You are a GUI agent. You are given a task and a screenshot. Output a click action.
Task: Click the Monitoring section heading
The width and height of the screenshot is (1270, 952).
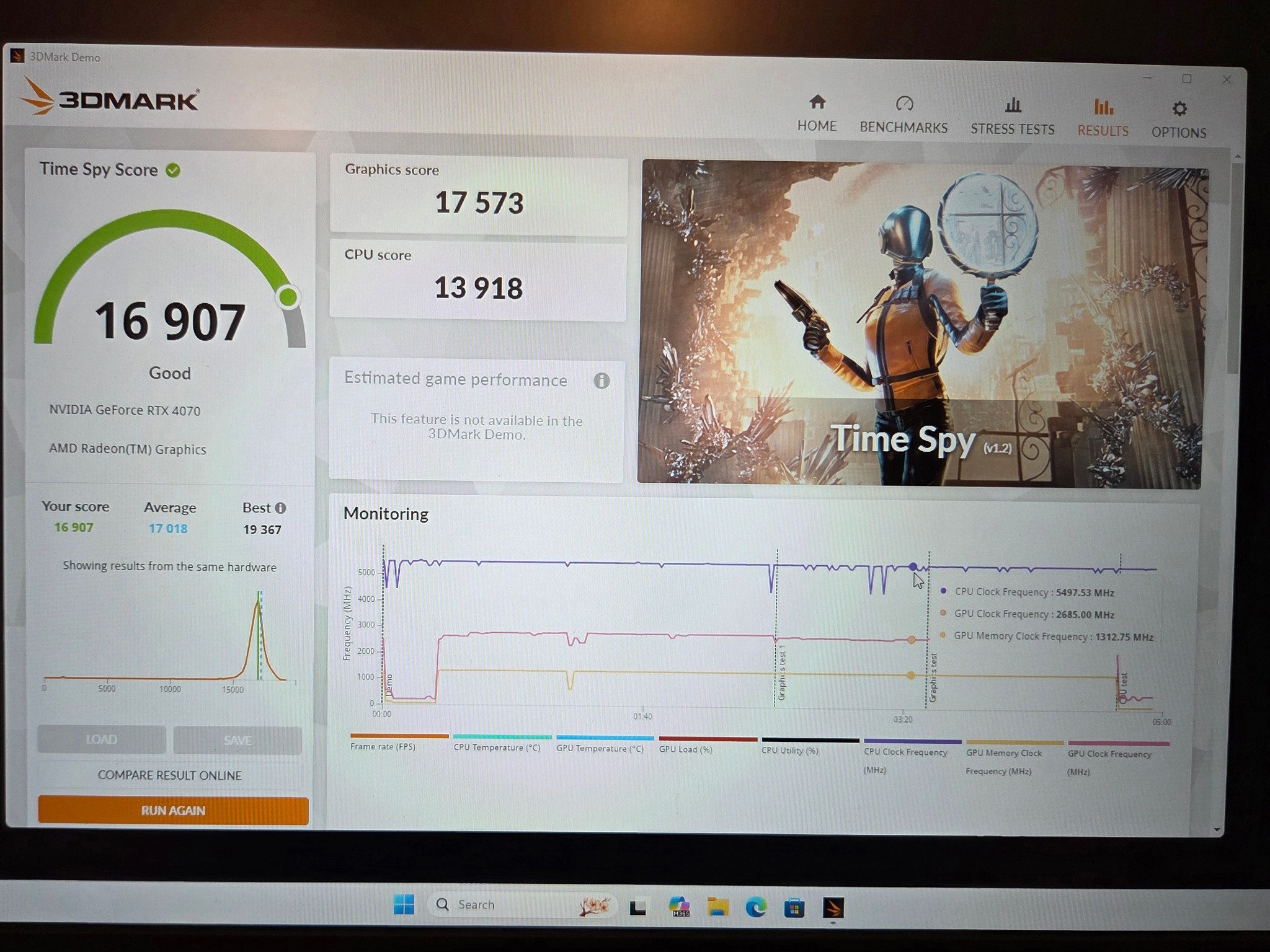386,514
